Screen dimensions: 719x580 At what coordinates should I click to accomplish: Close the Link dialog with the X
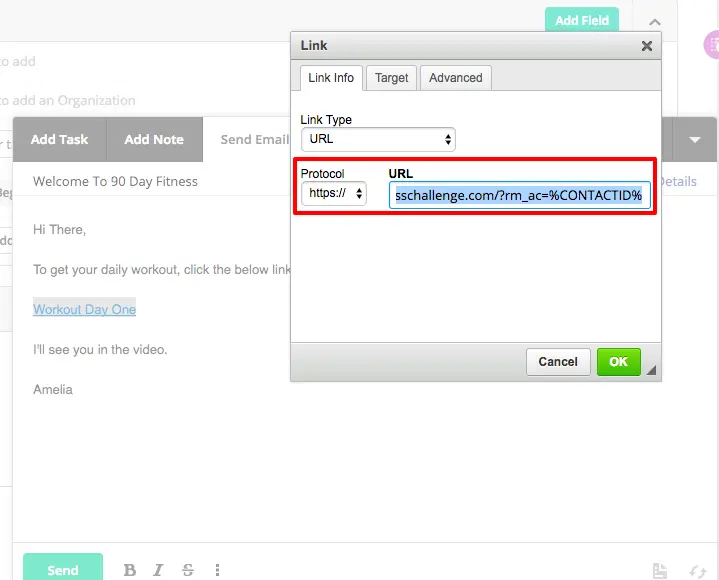647,46
